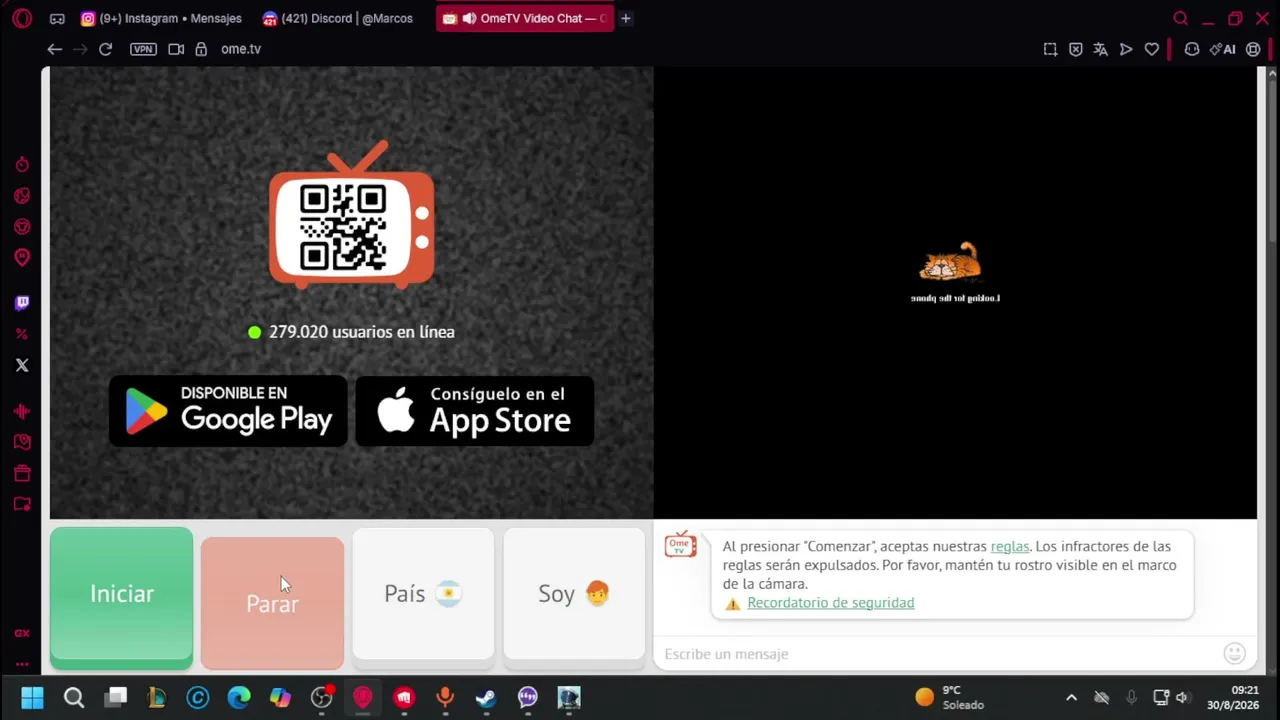
Task: Open camera permission icon in address bar
Action: click(176, 49)
